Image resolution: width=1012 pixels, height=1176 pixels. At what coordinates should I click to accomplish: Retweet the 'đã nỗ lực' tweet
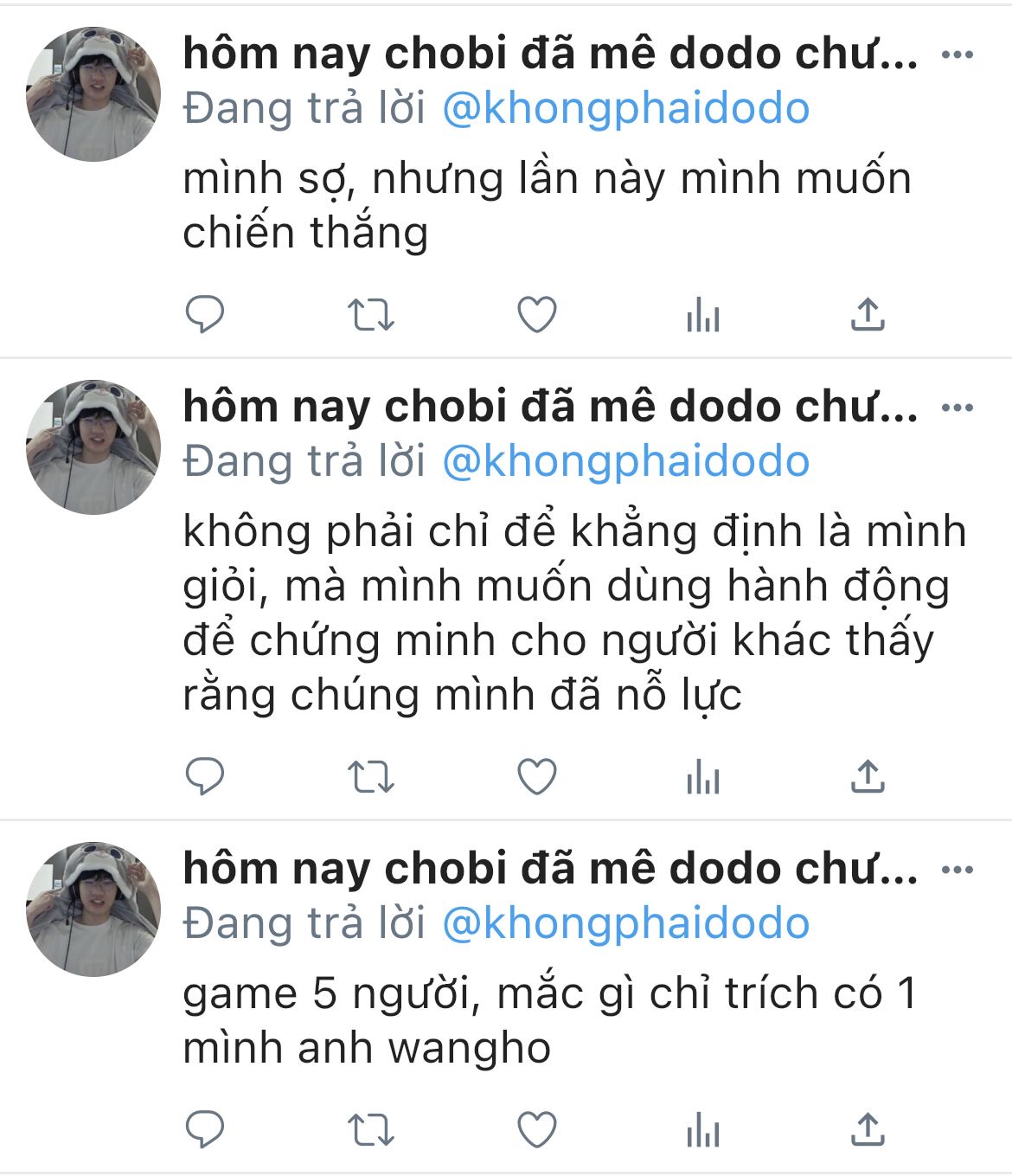tap(371, 777)
